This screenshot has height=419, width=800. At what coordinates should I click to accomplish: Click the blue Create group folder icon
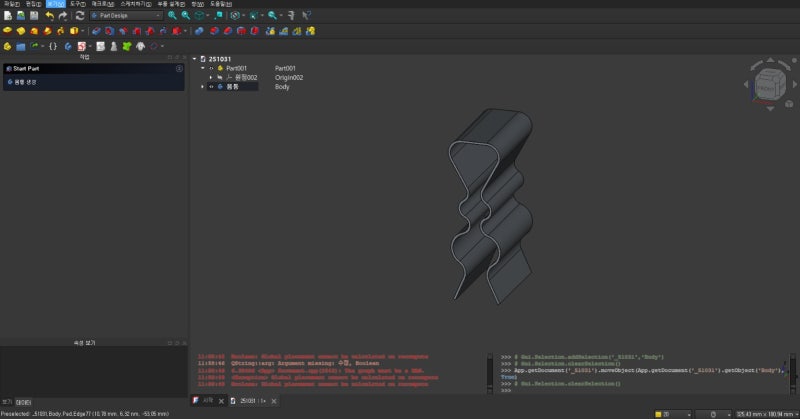click(x=21, y=46)
